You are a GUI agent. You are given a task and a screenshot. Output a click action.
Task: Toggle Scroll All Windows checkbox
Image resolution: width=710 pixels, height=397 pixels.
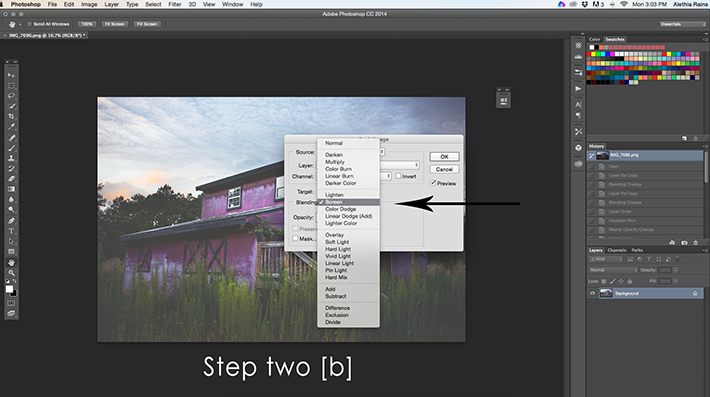[29, 24]
